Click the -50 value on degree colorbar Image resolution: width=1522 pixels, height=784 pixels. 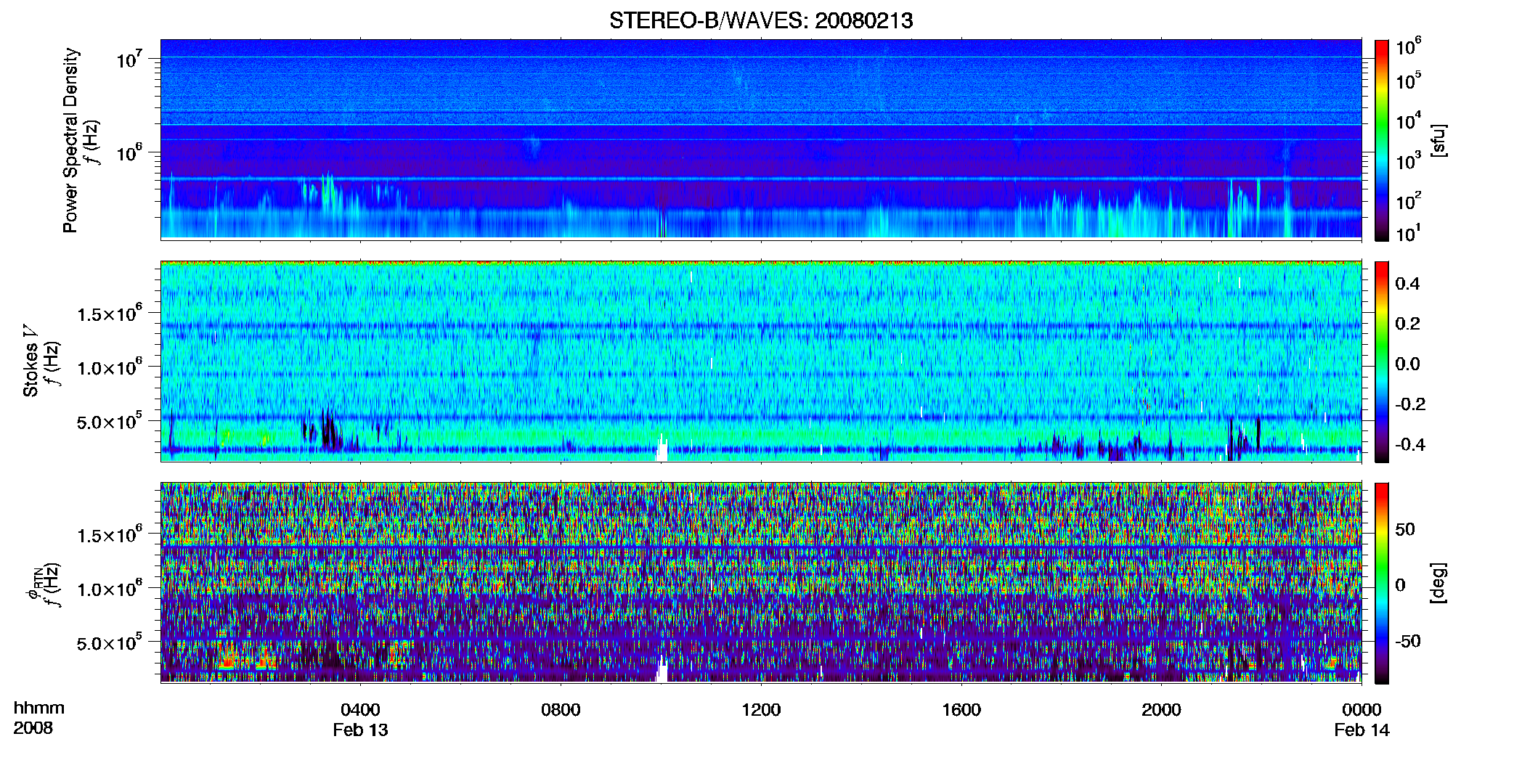pyautogui.click(x=1408, y=642)
